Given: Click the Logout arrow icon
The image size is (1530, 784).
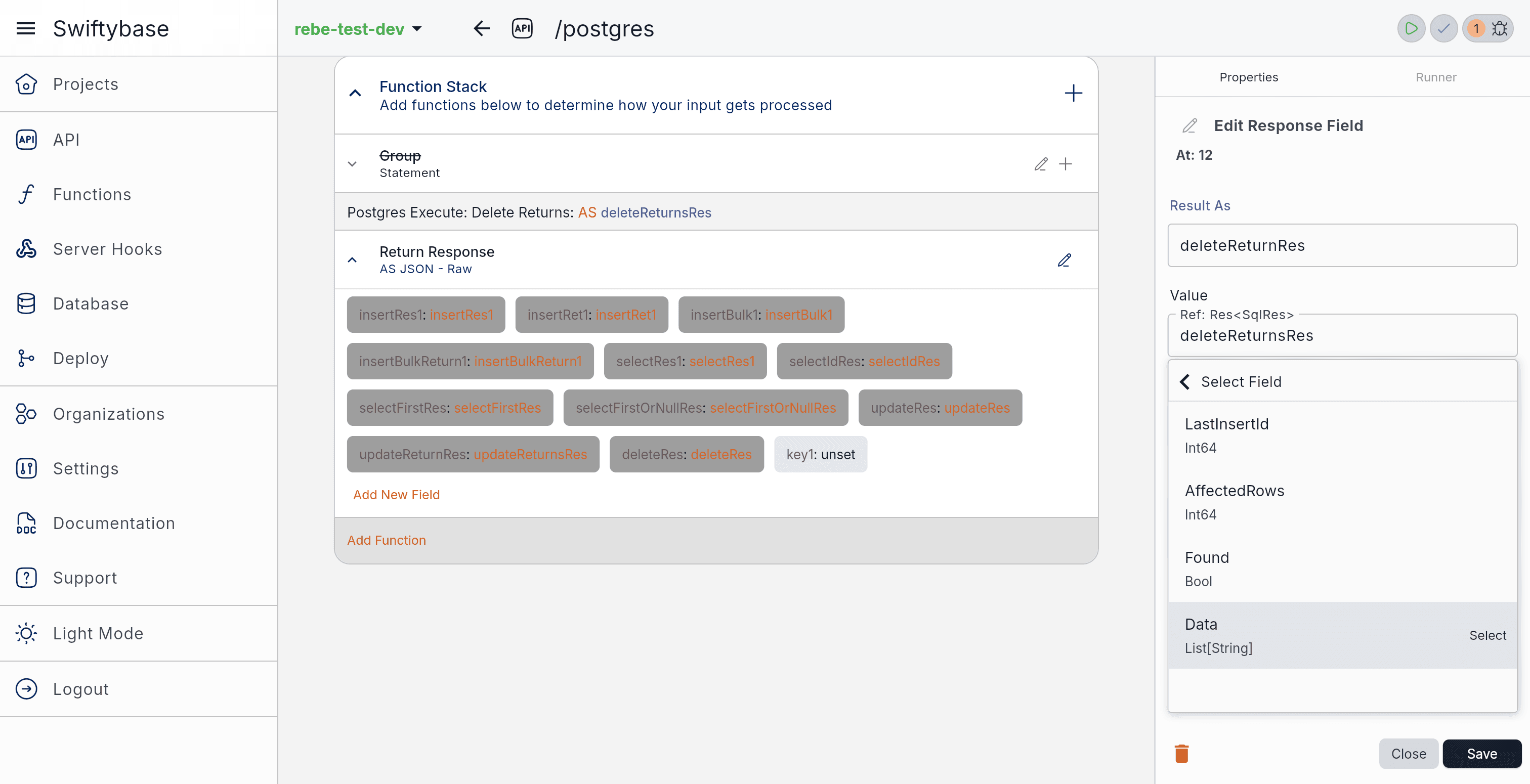Looking at the screenshot, I should point(26,689).
